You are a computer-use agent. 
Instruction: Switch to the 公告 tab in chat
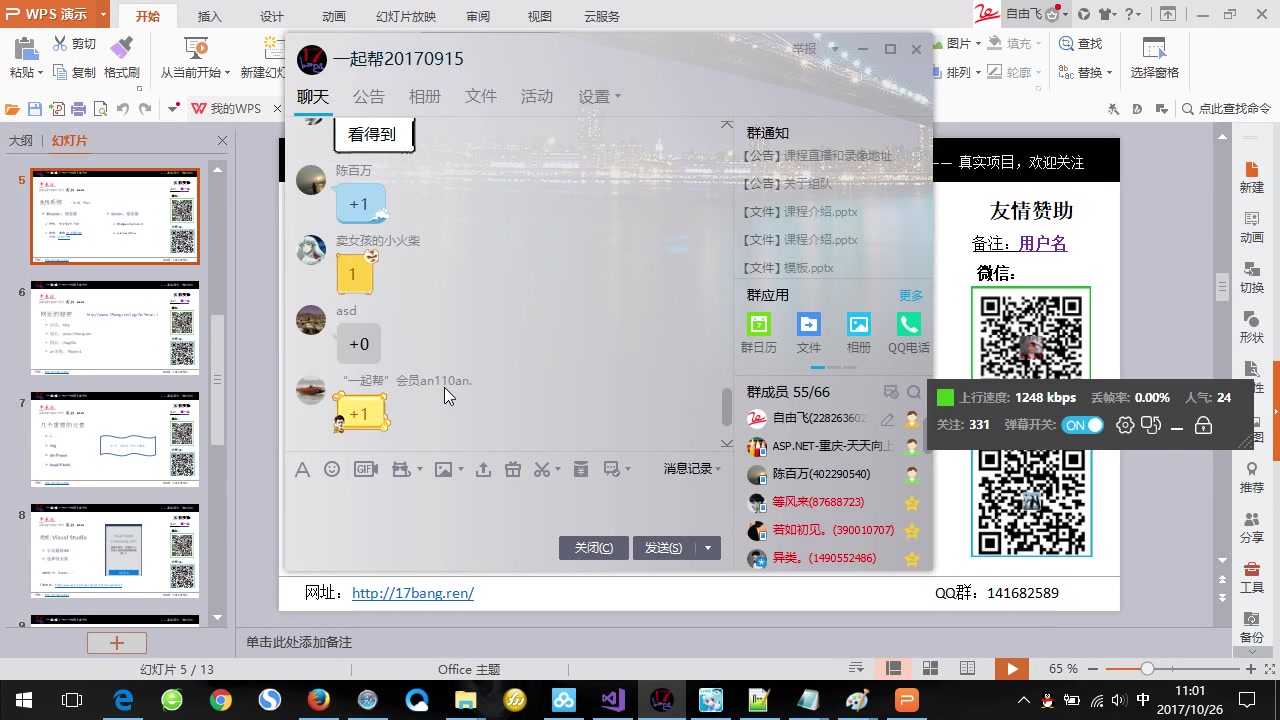click(x=368, y=96)
